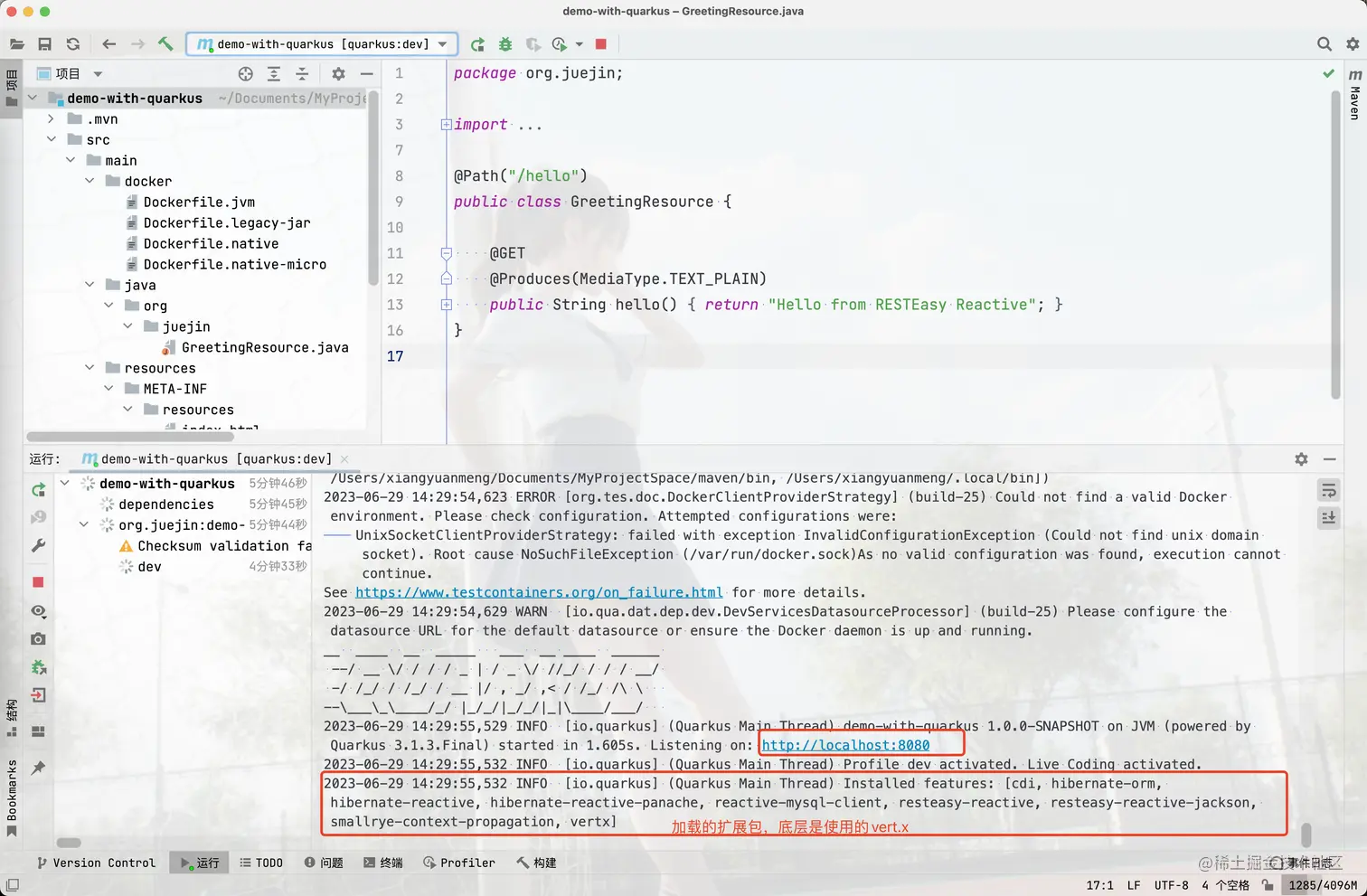This screenshot has width=1367, height=896.
Task: Toggle the read-only lock icon in the status bar
Action: pyautogui.click(x=1268, y=885)
